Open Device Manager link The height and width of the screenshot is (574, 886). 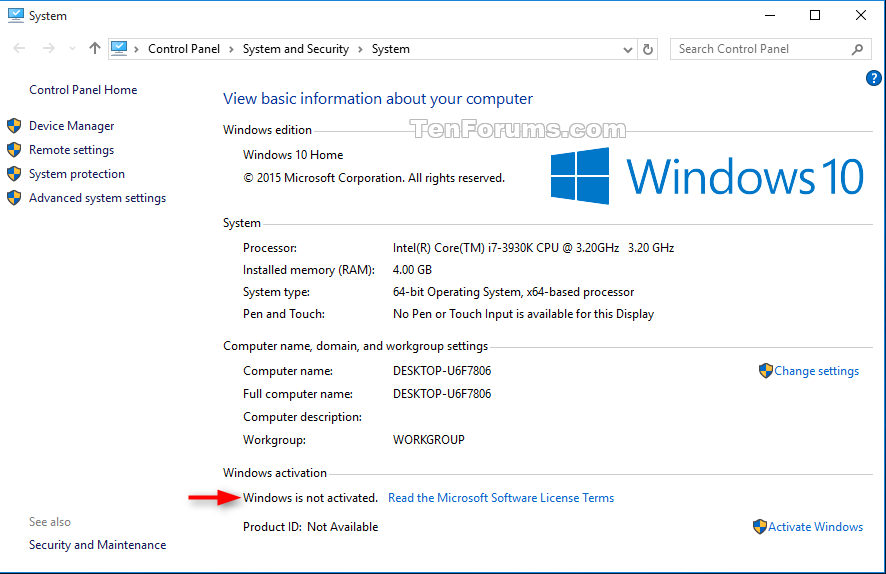coord(72,126)
